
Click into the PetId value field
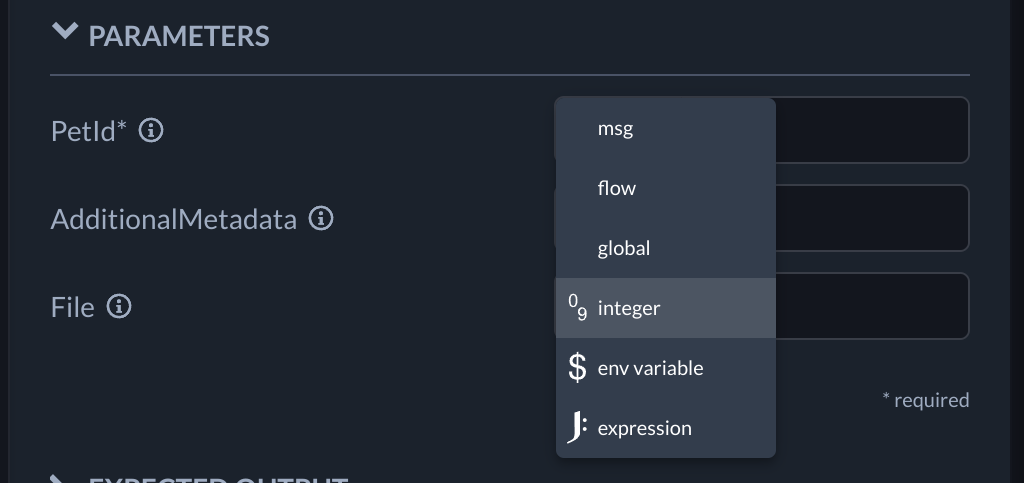point(870,130)
